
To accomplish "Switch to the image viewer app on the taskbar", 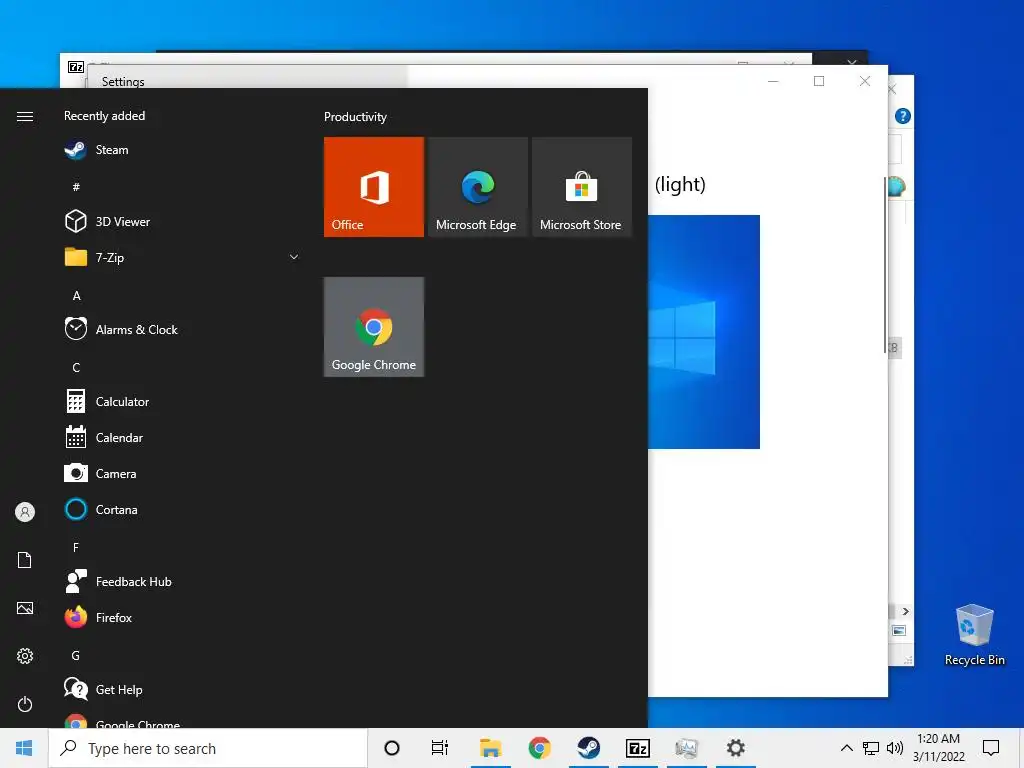I will click(686, 748).
